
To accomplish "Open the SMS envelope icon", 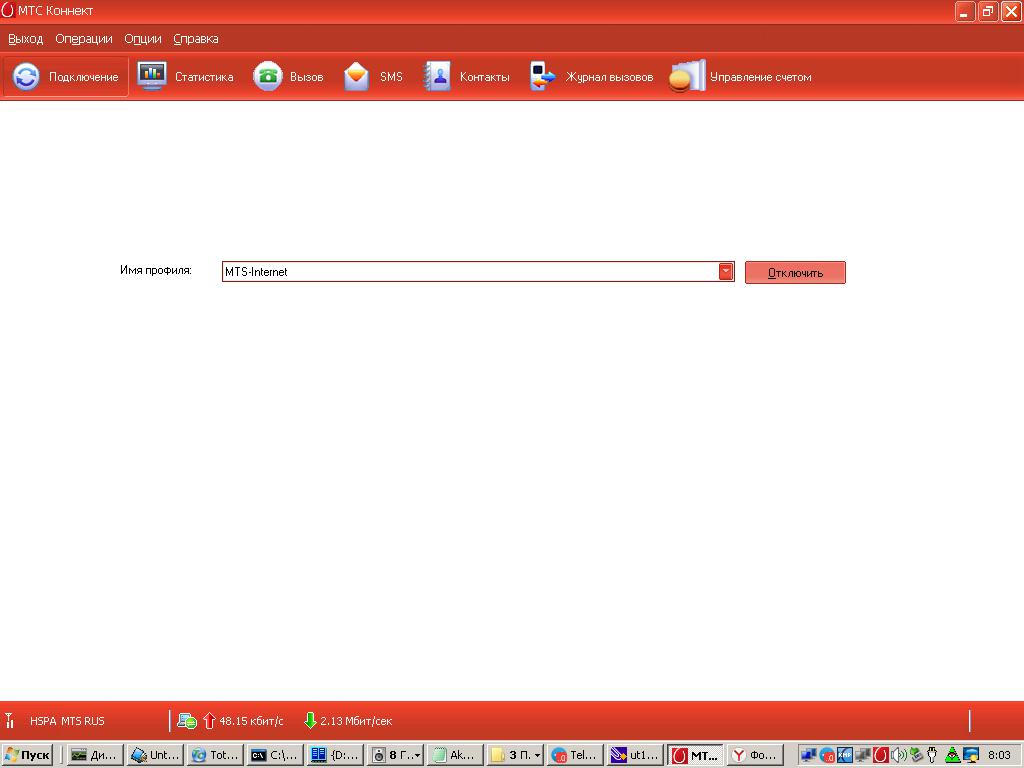I will (x=357, y=76).
